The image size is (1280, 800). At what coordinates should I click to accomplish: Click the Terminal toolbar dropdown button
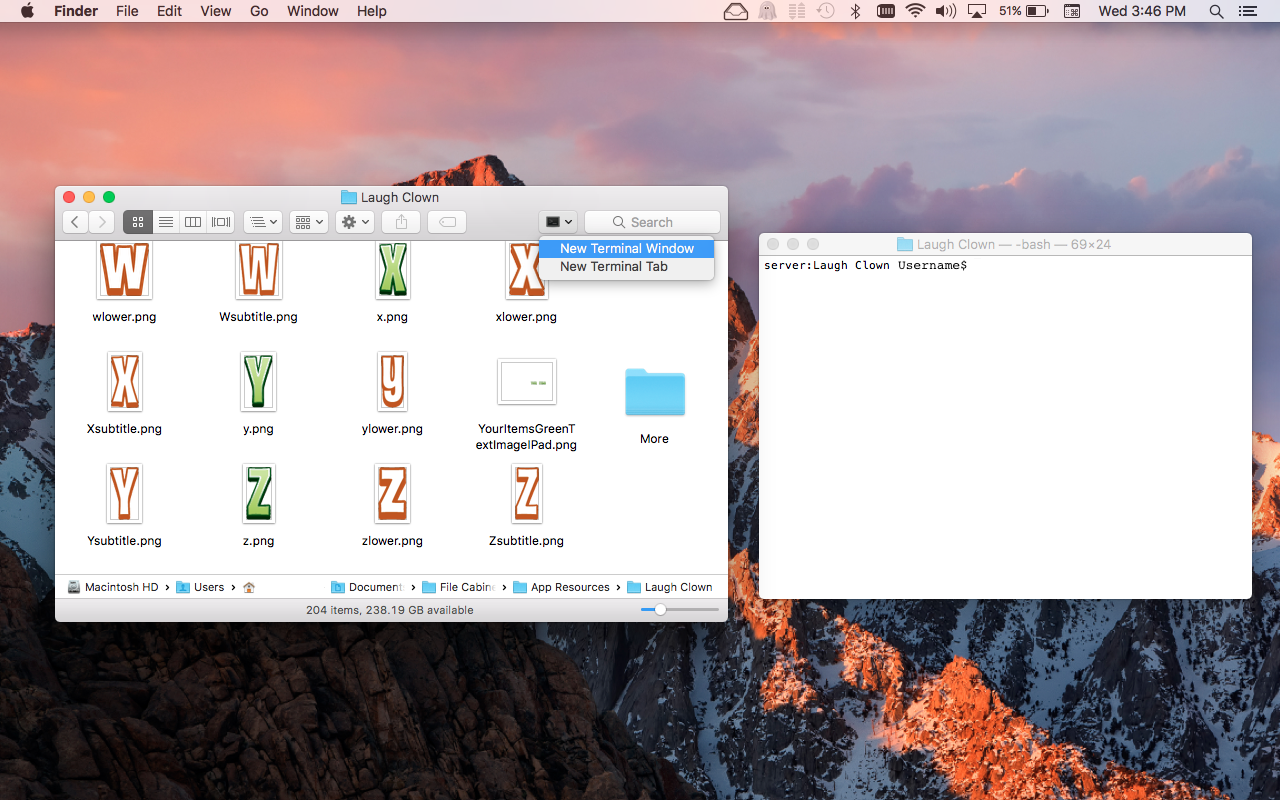pos(558,222)
